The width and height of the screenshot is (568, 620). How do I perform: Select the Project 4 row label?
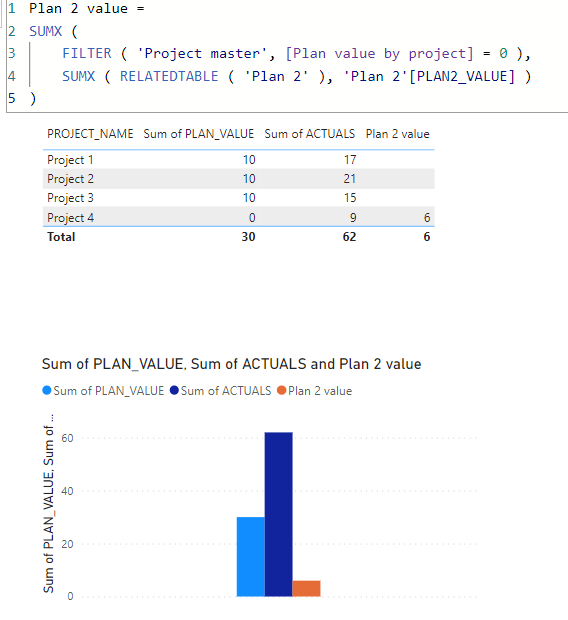(x=70, y=217)
